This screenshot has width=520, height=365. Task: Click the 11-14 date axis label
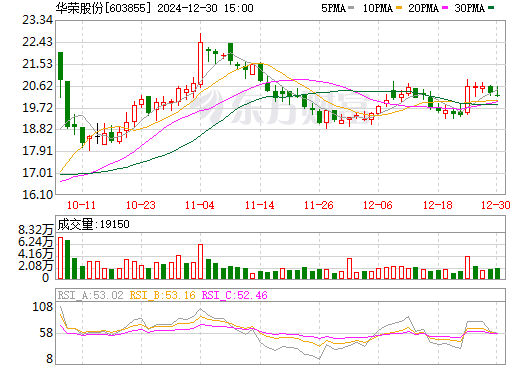coord(260,205)
